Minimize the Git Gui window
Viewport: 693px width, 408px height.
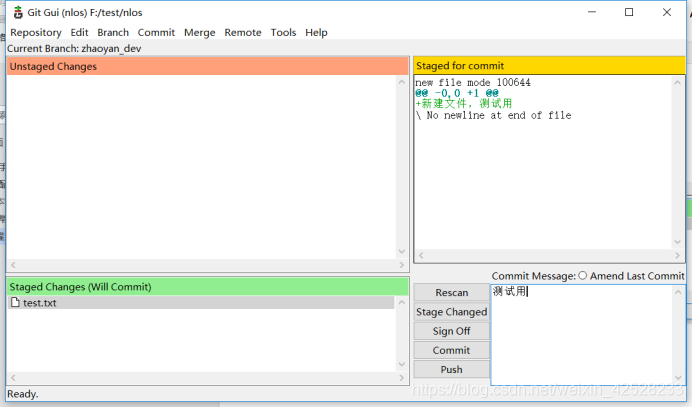click(592, 12)
